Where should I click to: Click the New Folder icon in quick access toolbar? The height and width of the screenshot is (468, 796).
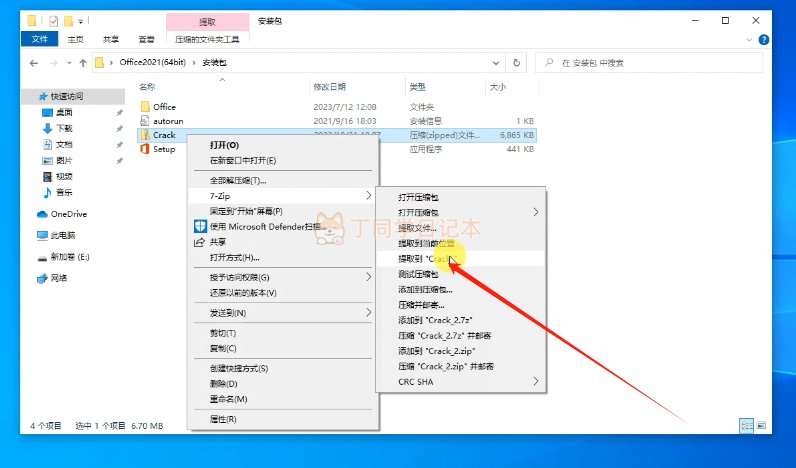tap(68, 21)
